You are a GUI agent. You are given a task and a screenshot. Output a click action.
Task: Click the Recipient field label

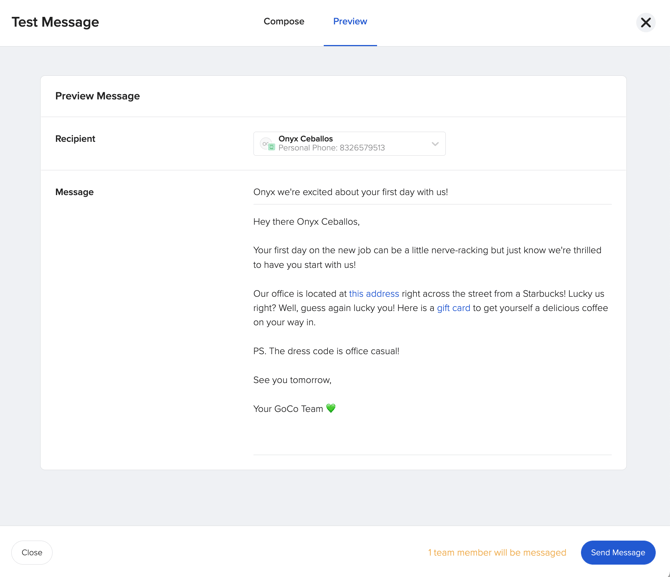coord(75,139)
